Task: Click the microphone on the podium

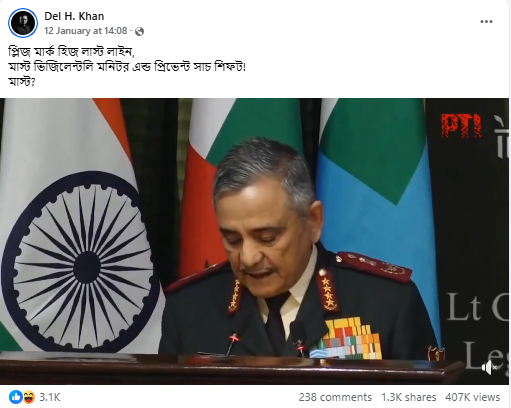Action: (232, 344)
